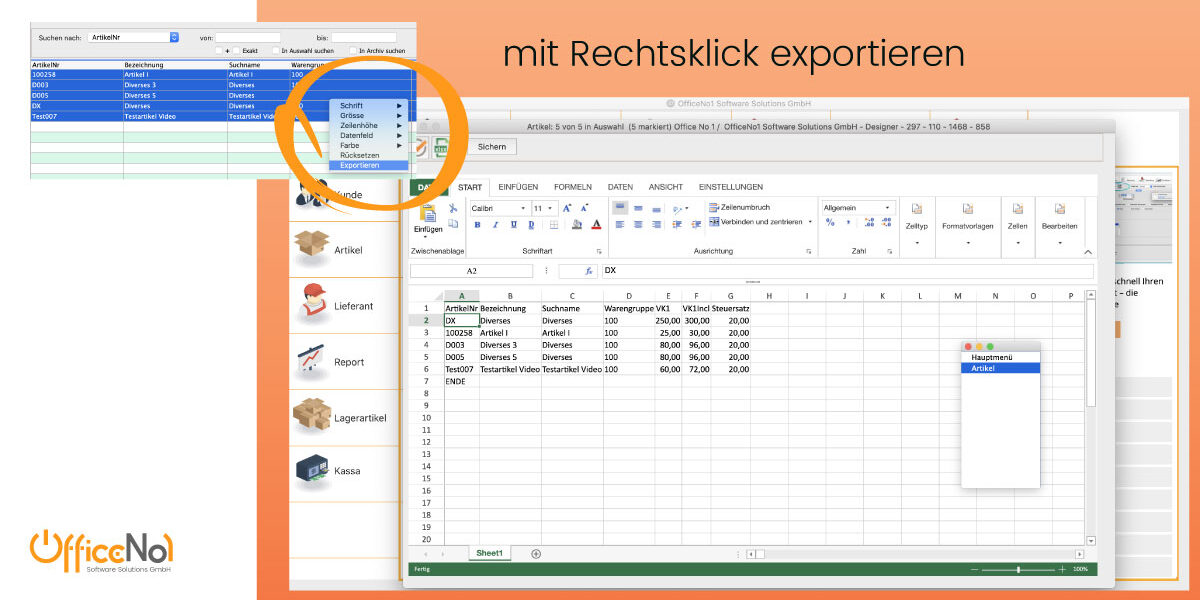Image resolution: width=1200 pixels, height=600 pixels.
Task: Click the increase decimal places icon
Action: (869, 222)
